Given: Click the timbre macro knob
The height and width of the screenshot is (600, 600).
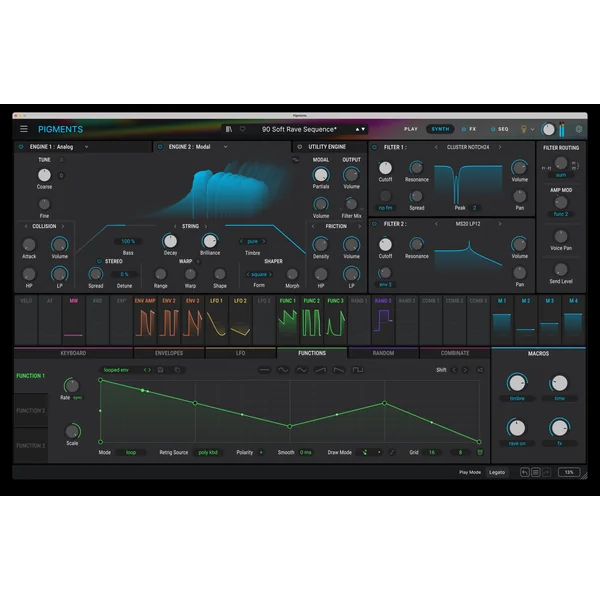Looking at the screenshot, I should 517,383.
